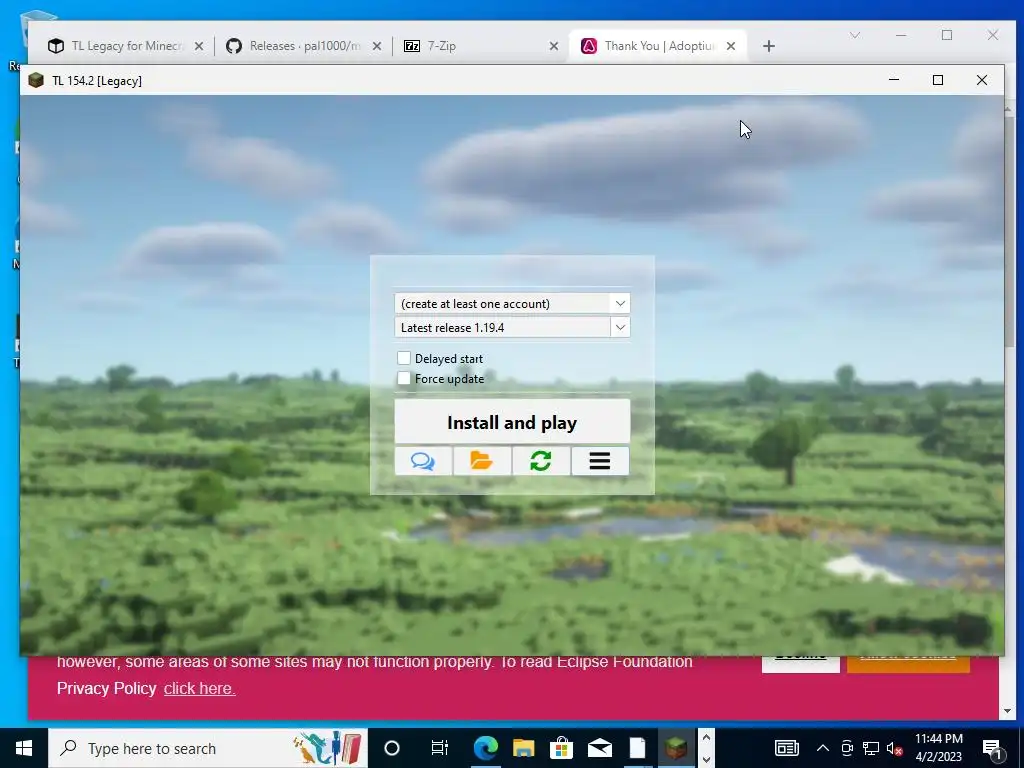Open File Explorer from the taskbar
Screen dimensions: 1024x768
pos(523,748)
